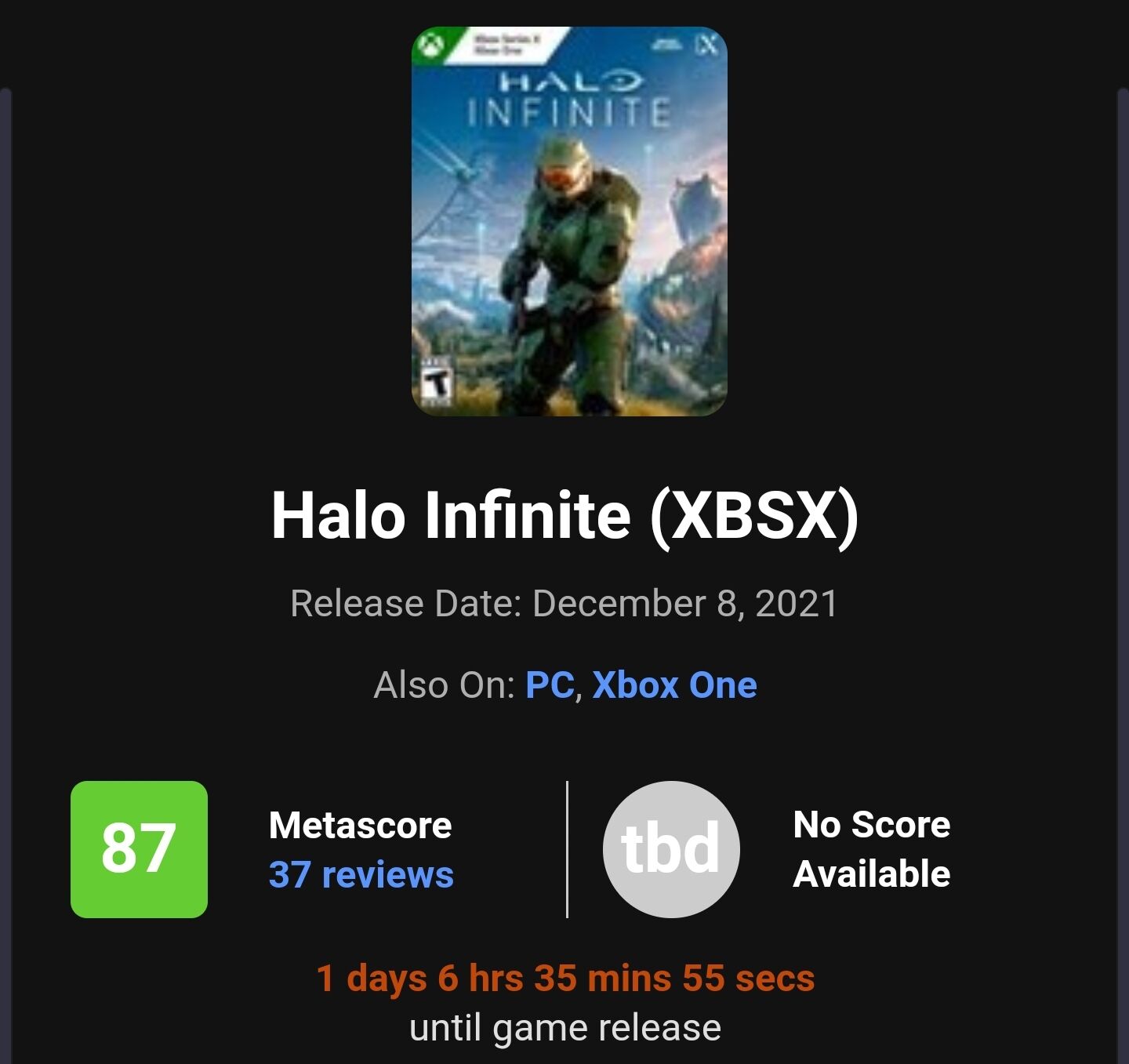Click the Halo Infinite logo text on cover
1129x1064 pixels.
[570, 100]
